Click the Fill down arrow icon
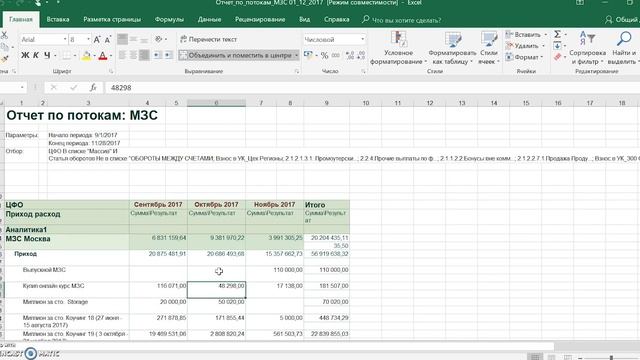The image size is (640, 360). point(558,46)
